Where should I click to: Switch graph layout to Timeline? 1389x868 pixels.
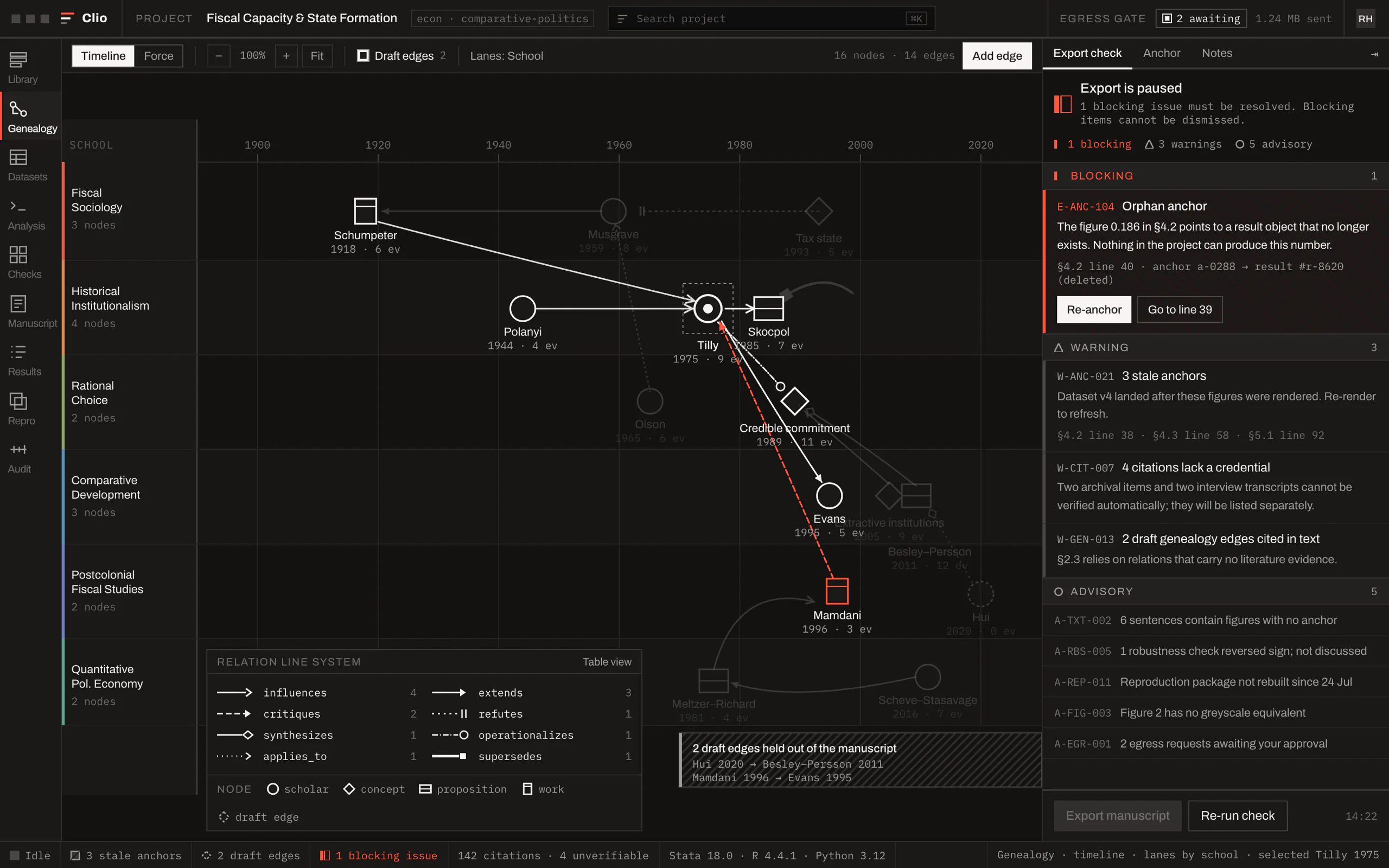(x=103, y=56)
